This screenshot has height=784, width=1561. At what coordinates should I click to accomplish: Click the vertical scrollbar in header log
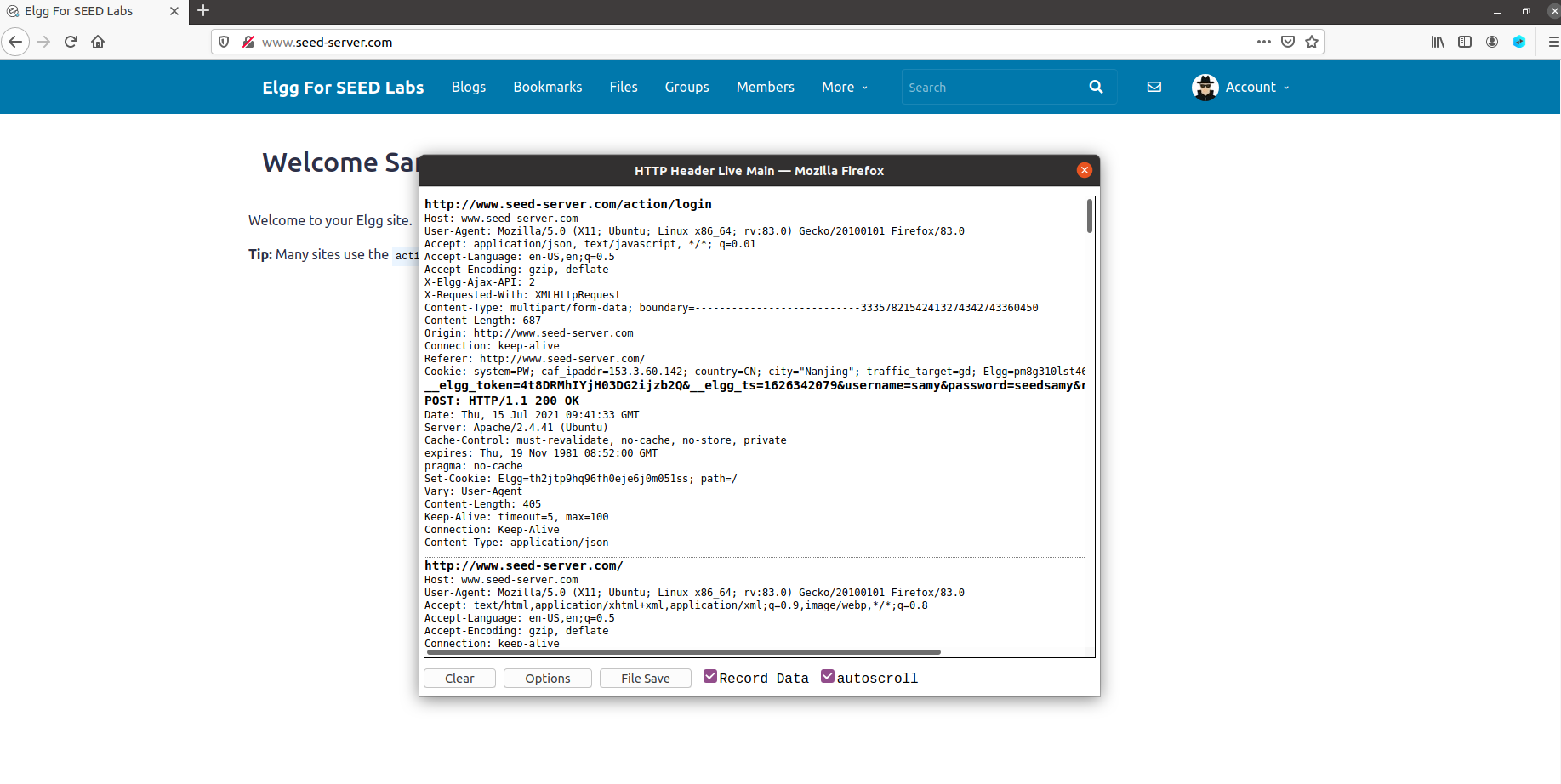[x=1090, y=216]
